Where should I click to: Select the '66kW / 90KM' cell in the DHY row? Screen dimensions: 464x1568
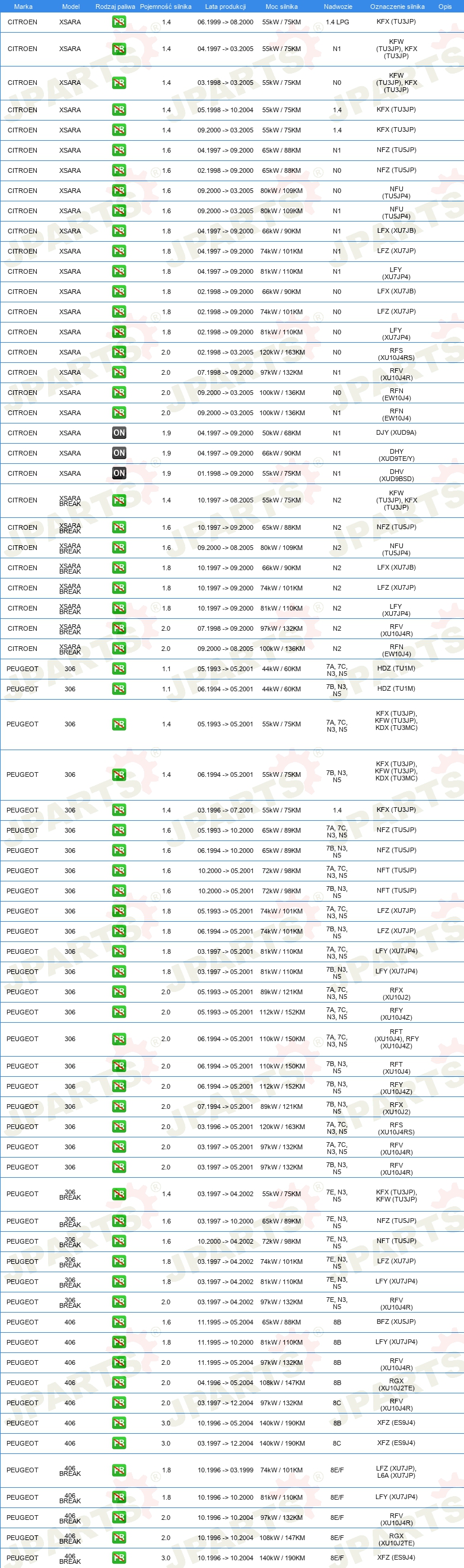coord(282,453)
